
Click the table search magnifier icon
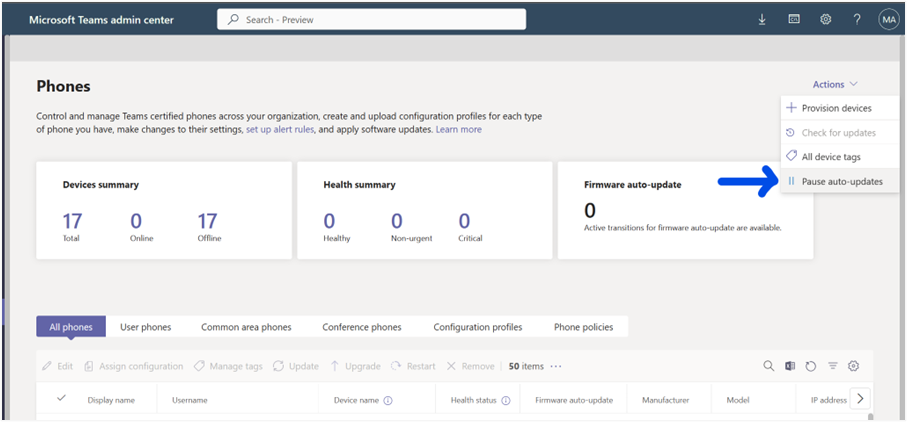coord(768,367)
